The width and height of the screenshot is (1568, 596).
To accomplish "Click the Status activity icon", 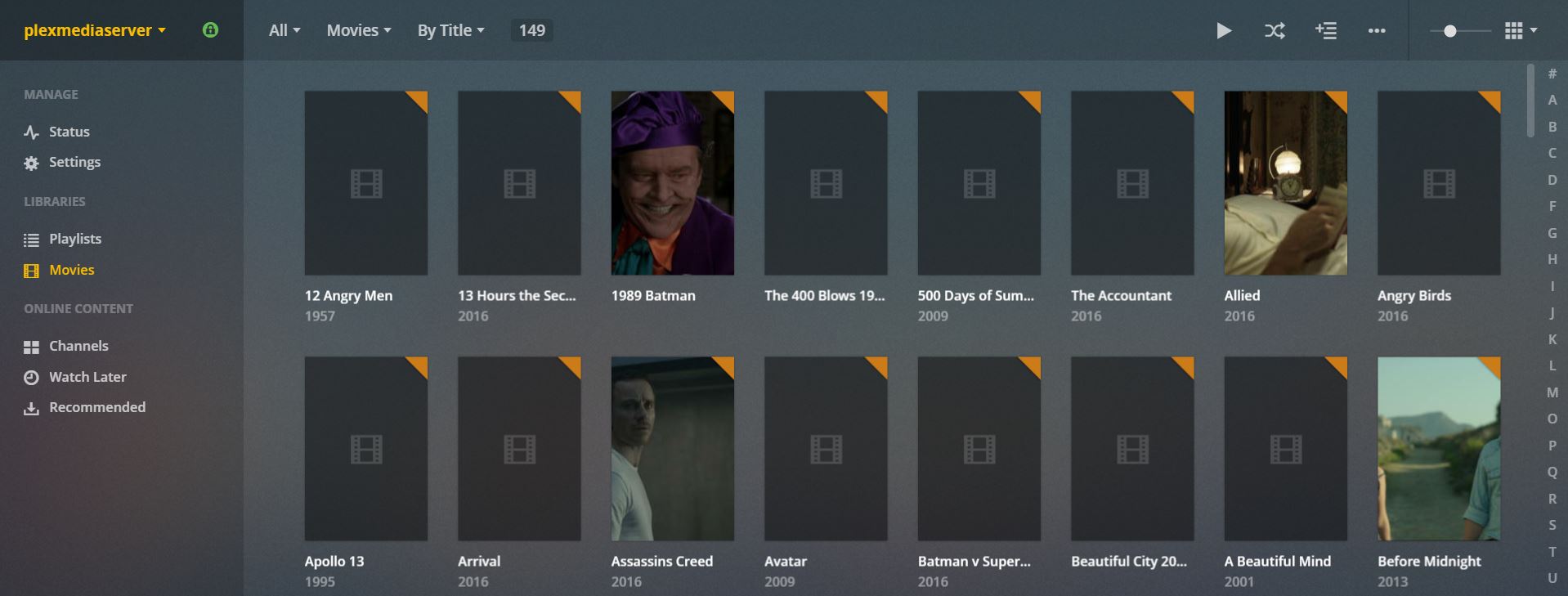I will (31, 132).
